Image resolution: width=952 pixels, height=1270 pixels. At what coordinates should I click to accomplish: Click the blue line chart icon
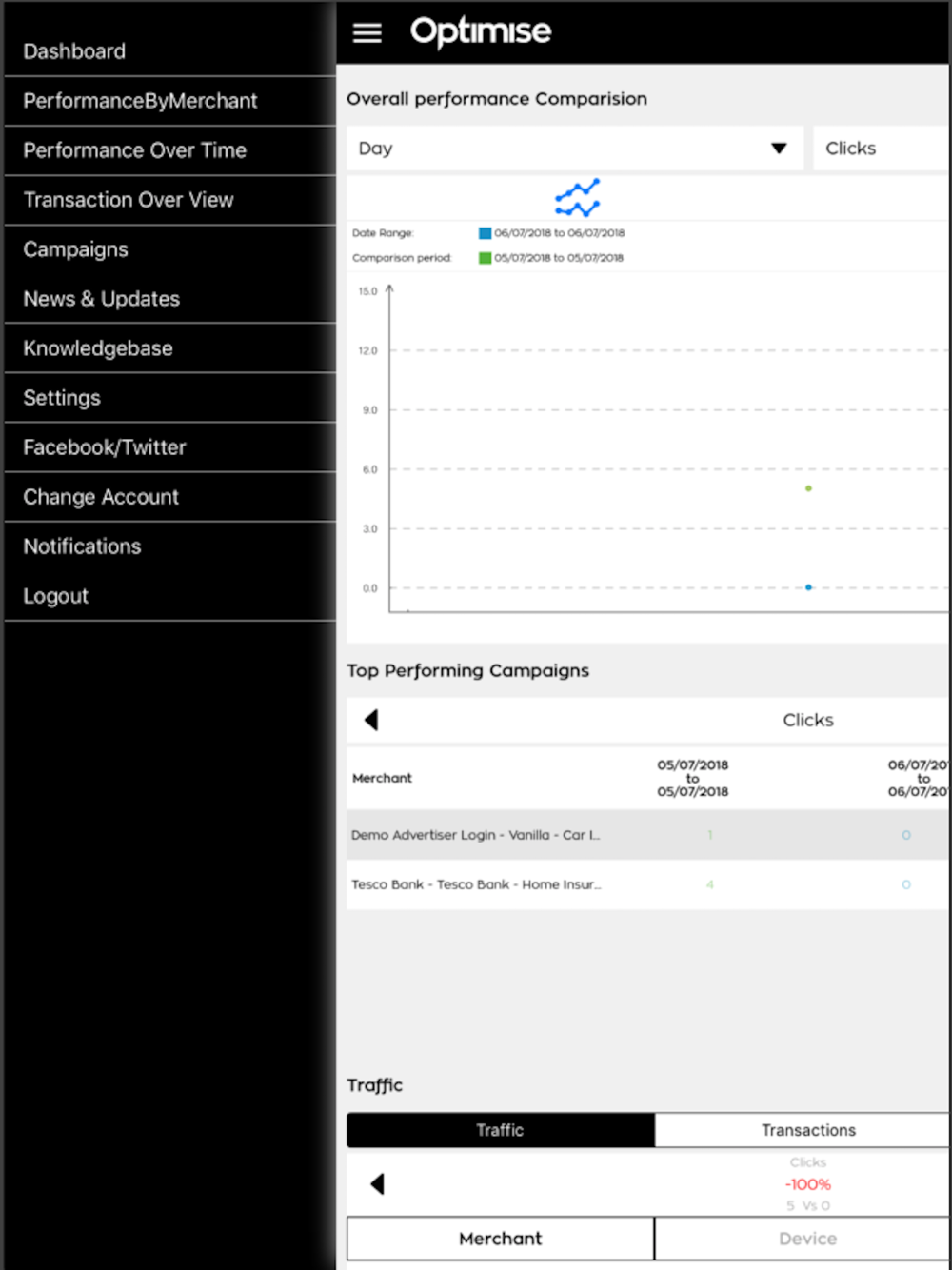pos(577,197)
